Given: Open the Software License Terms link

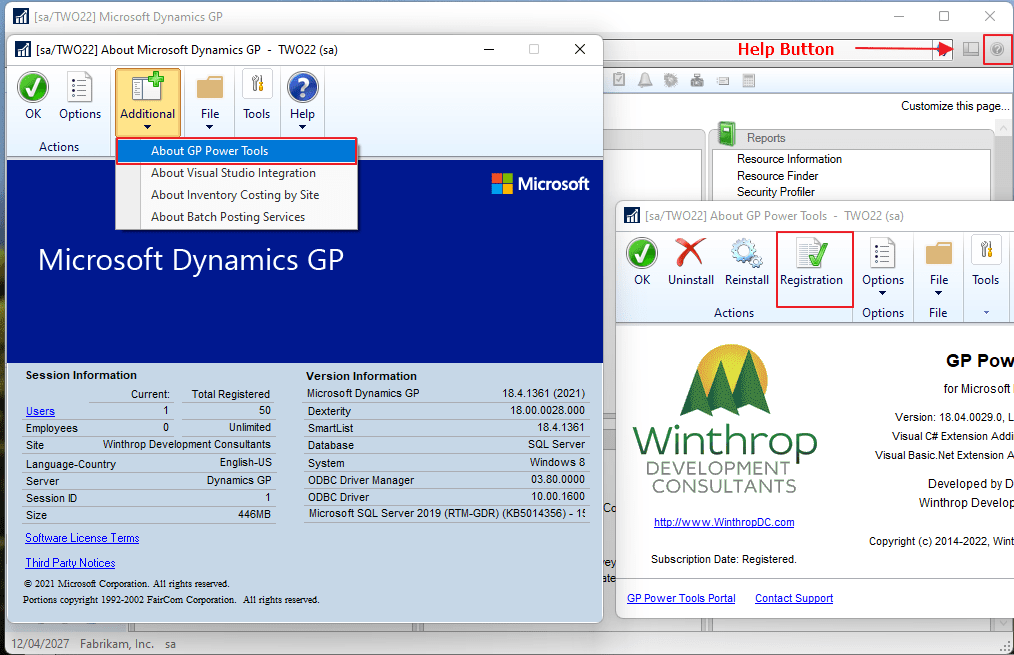Looking at the screenshot, I should 81,538.
